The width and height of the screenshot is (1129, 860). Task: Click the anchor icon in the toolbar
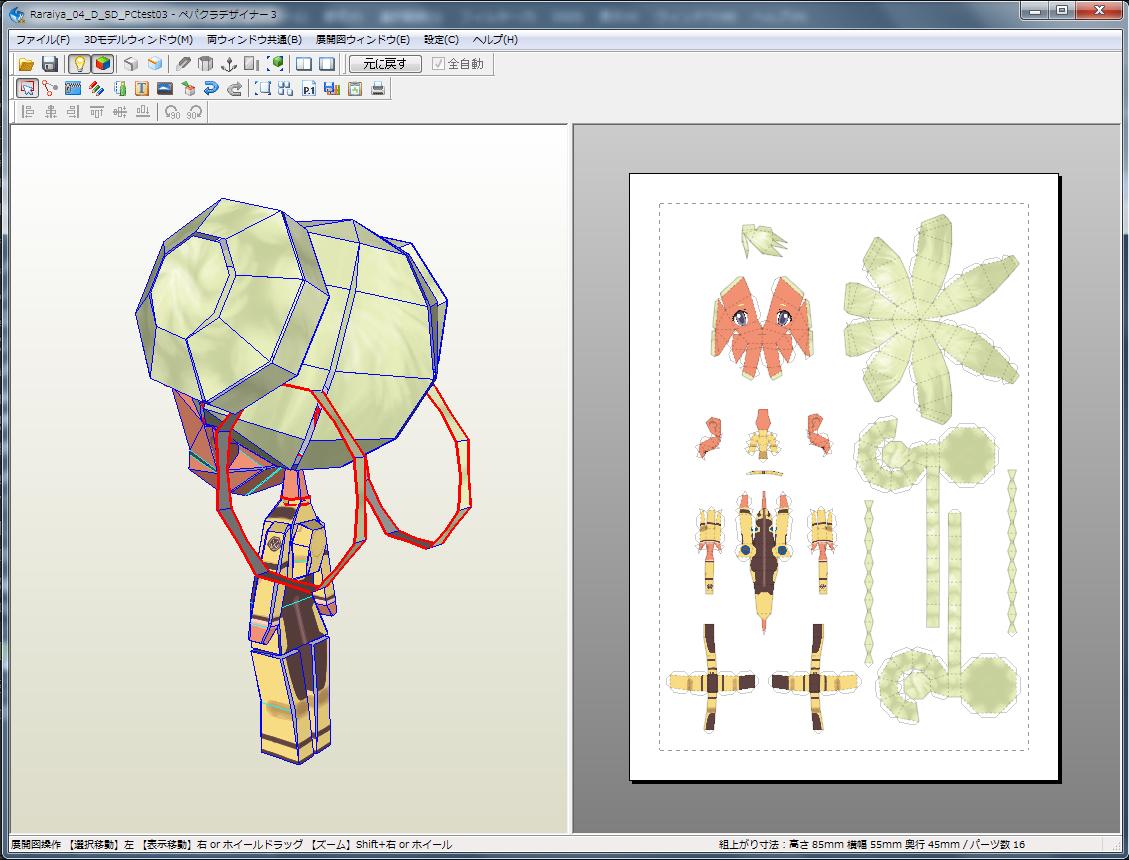tap(228, 64)
